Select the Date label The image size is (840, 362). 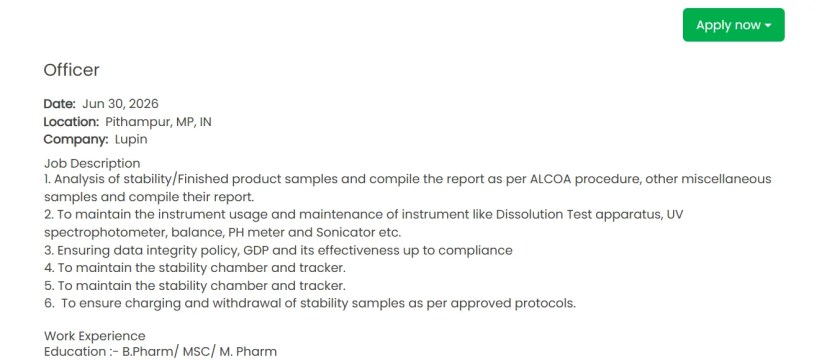click(60, 103)
